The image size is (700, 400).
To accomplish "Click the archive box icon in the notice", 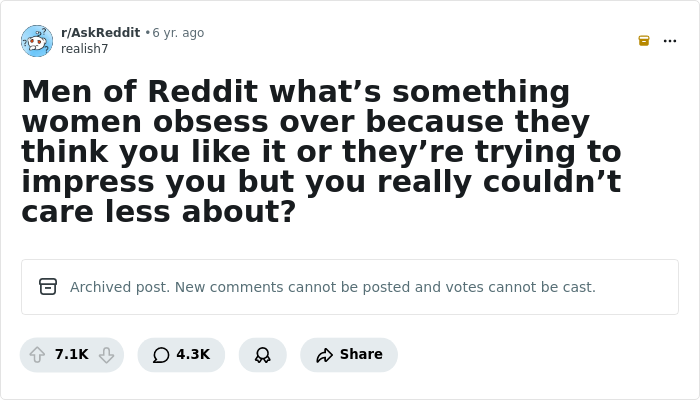I will point(48,287).
